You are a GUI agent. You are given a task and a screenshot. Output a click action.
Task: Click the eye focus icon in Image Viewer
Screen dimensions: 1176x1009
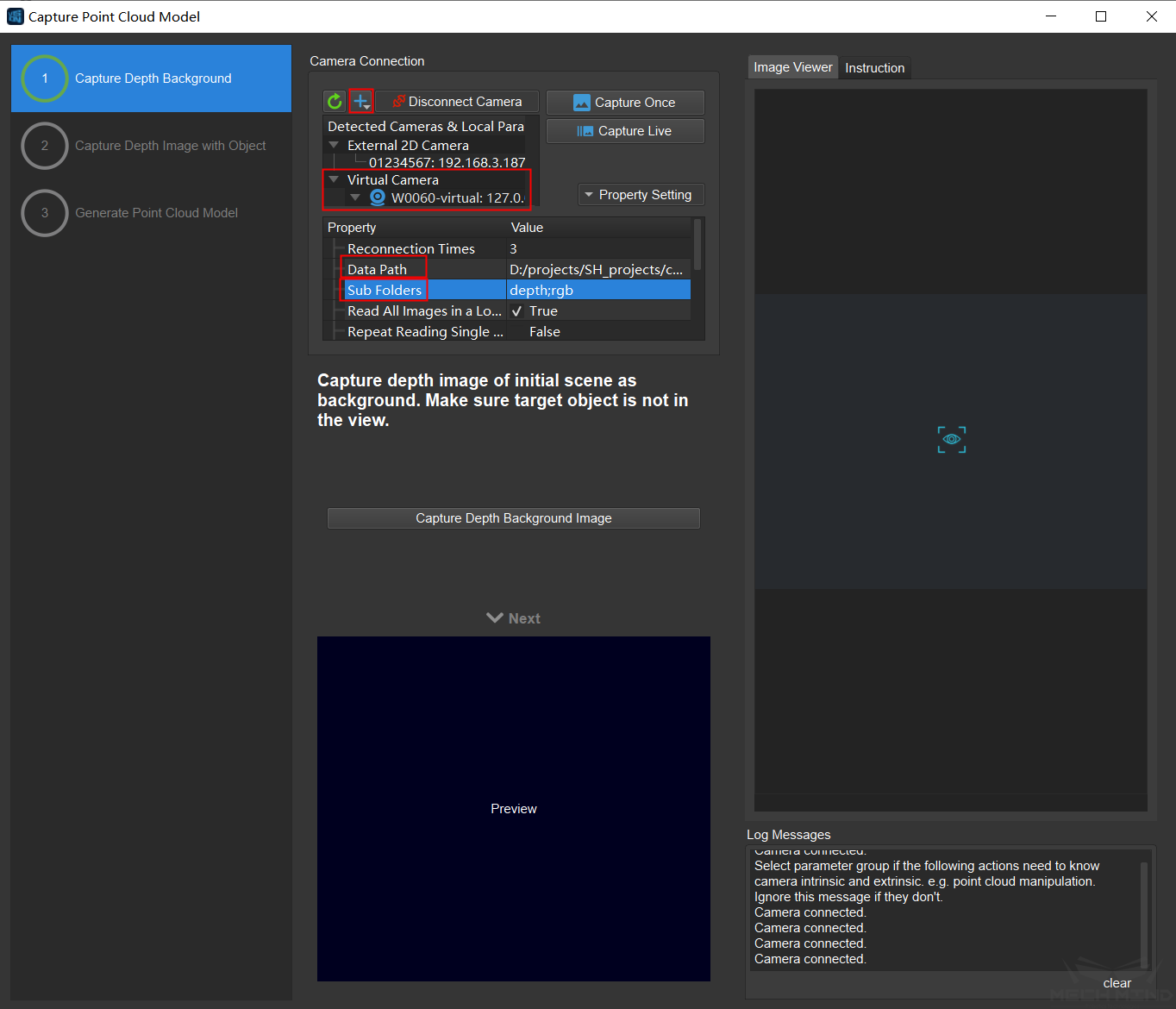[x=951, y=440]
